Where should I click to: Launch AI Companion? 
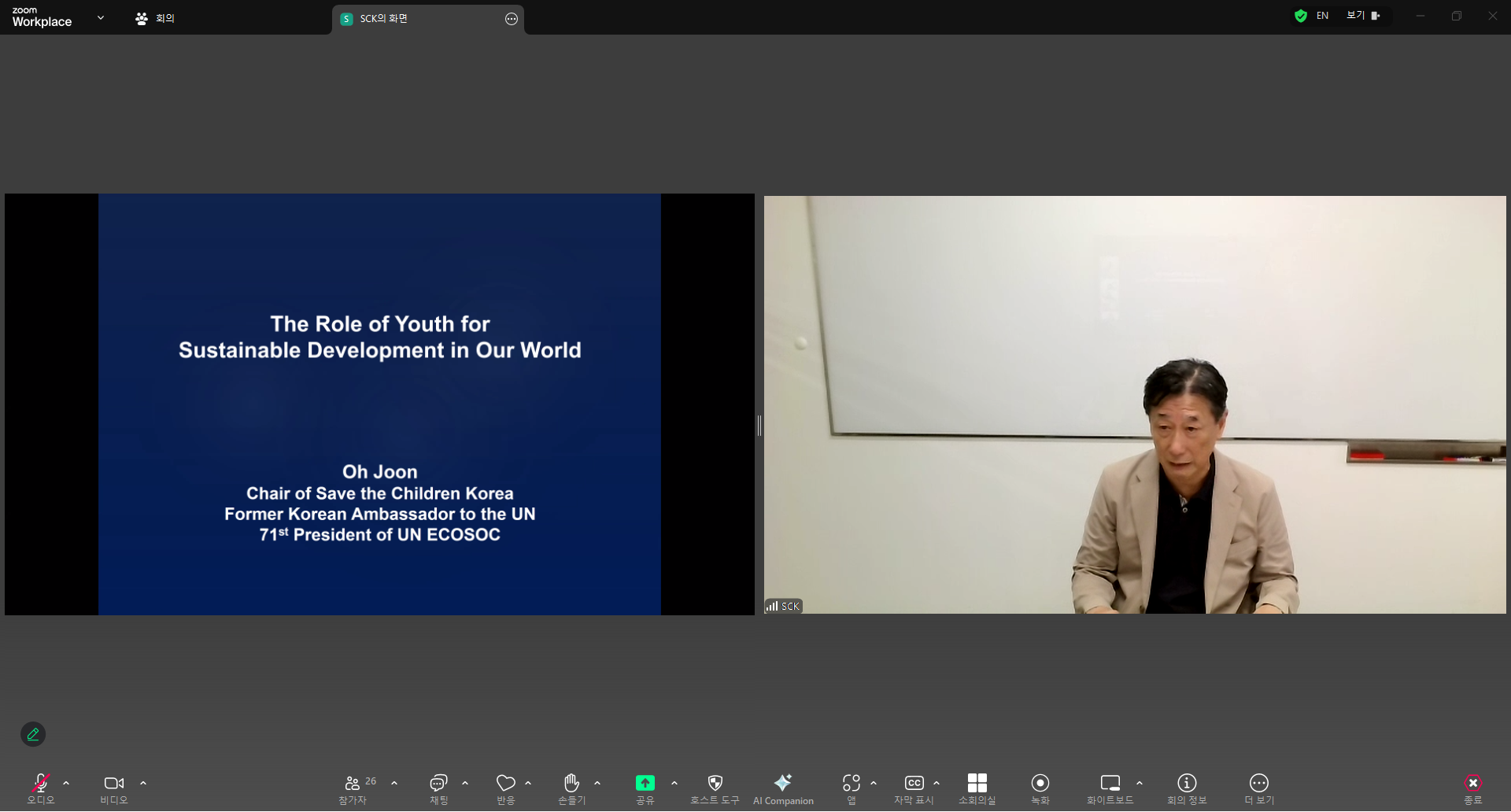coord(782,788)
